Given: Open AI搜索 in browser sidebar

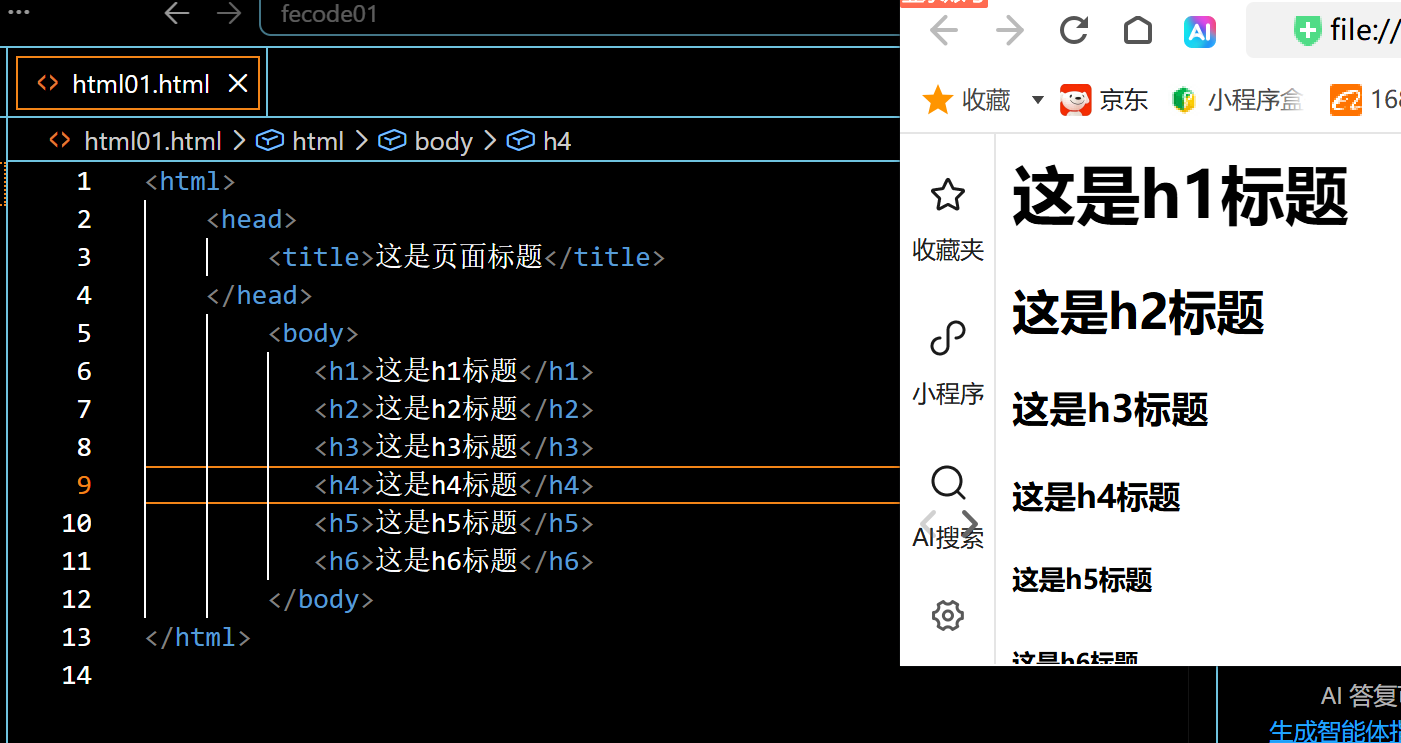Looking at the screenshot, I should [948, 508].
